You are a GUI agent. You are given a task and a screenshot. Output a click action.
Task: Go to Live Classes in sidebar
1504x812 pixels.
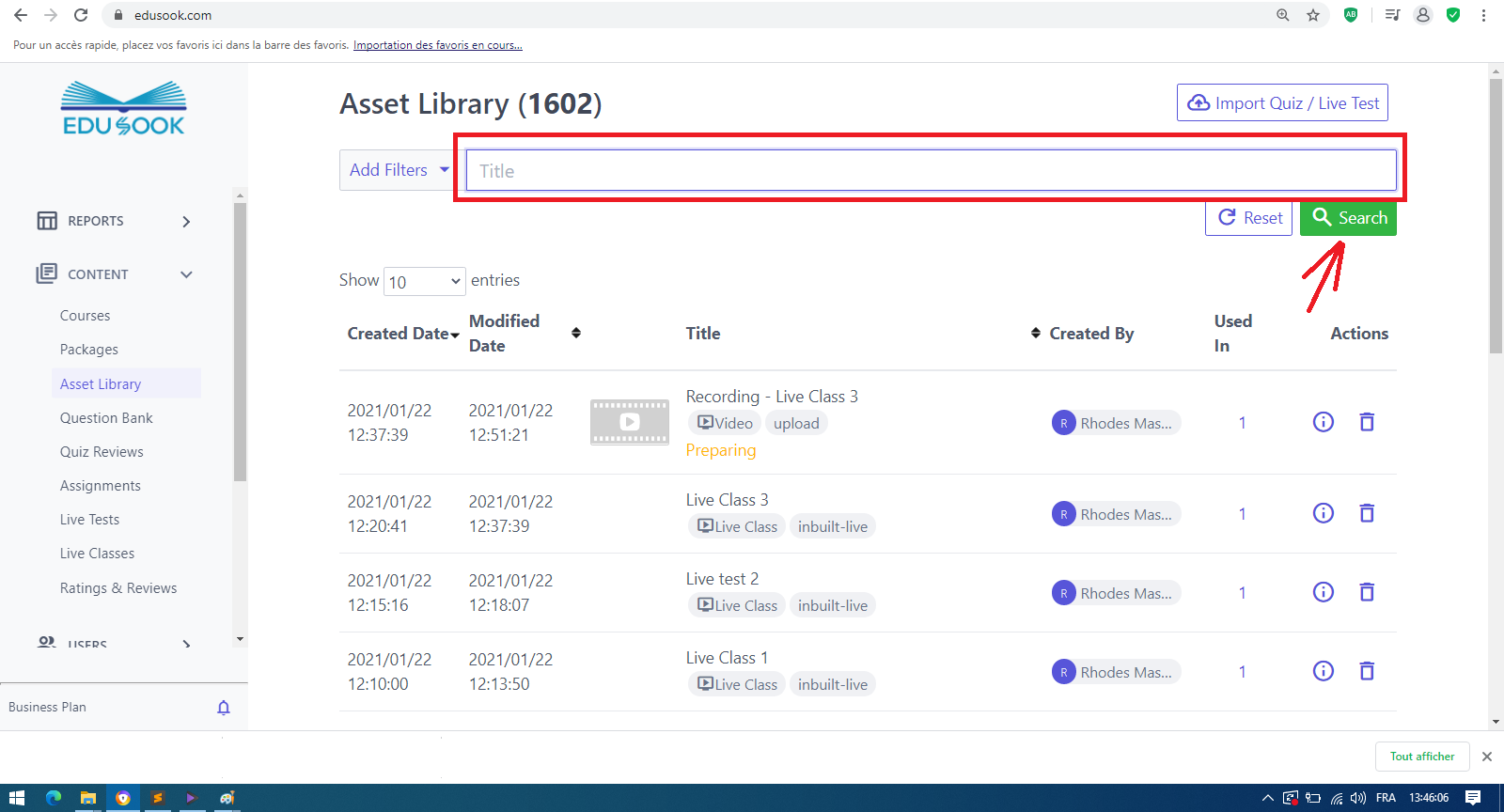97,554
